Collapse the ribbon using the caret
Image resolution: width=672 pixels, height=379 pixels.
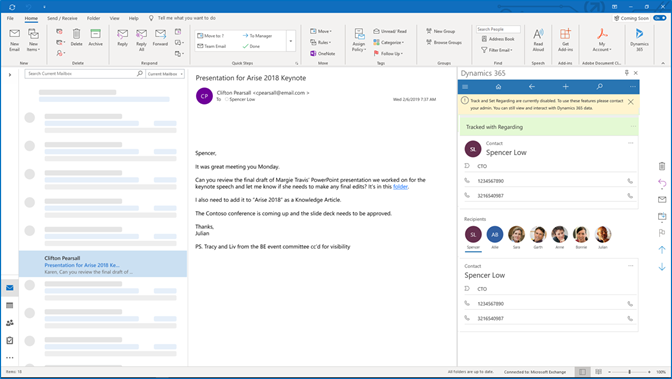(x=663, y=63)
